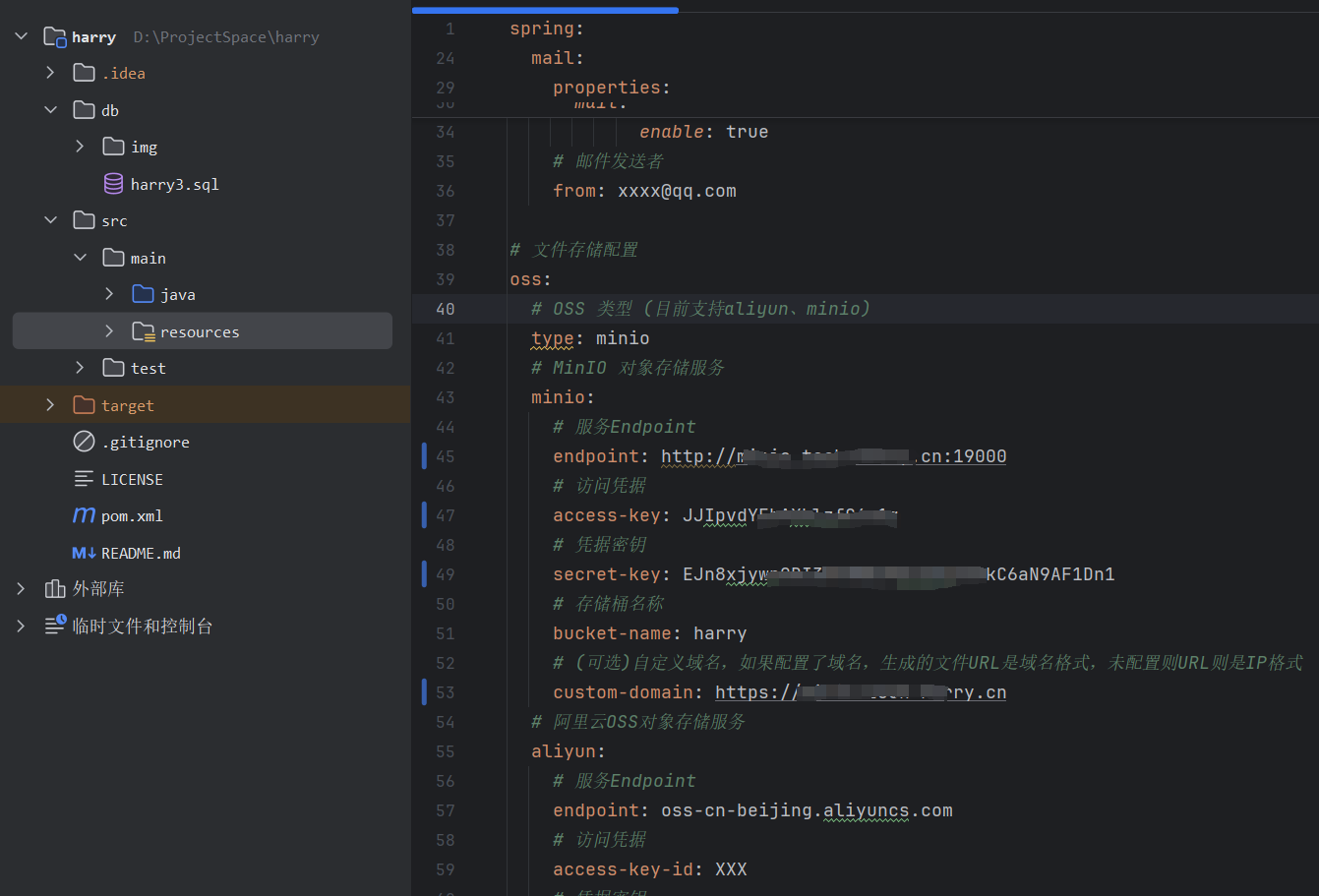Click the 外部库 library icon
Viewport: 1319px width, 896px height.
click(x=55, y=589)
